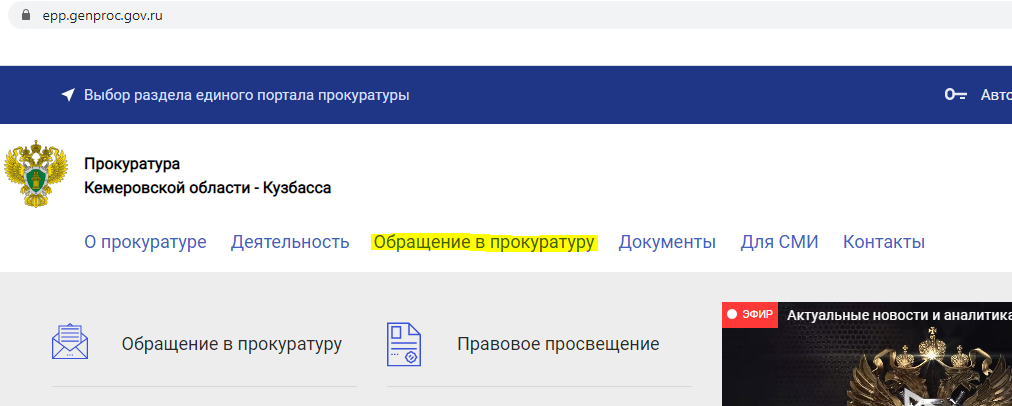Image resolution: width=1012 pixels, height=406 pixels.
Task: Click the prosecutor's office coat of arms logo
Action: (36, 174)
